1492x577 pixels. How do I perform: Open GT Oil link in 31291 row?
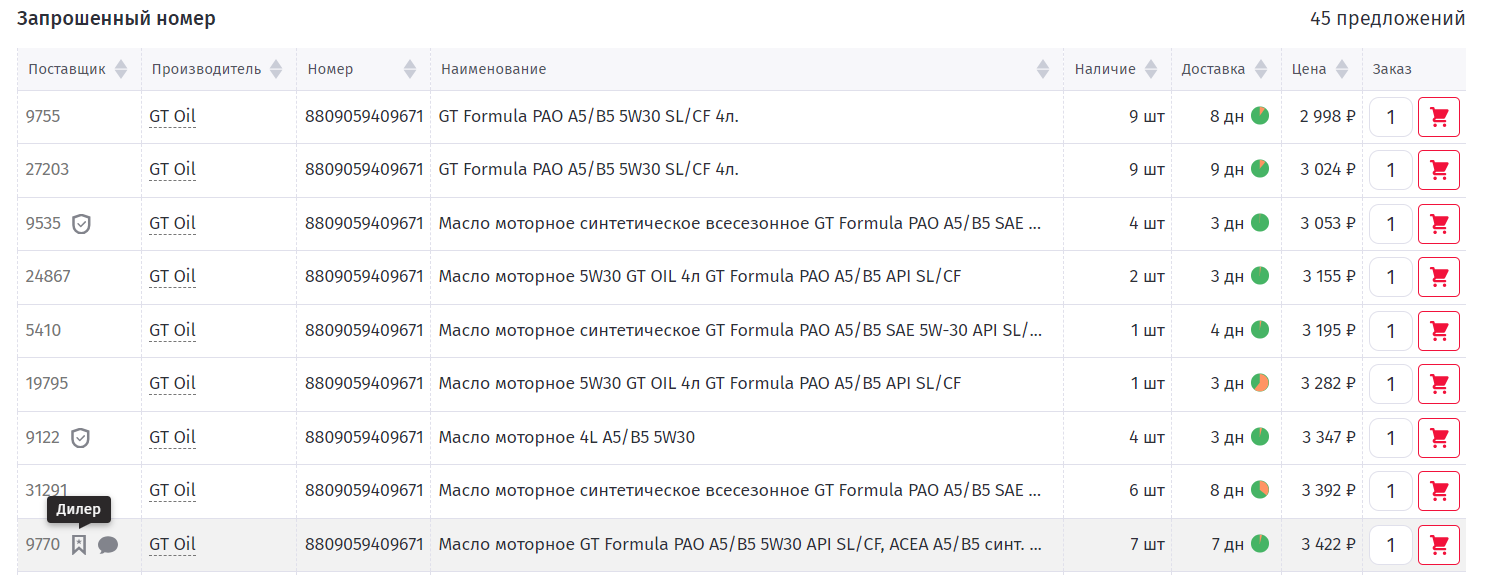click(172, 491)
